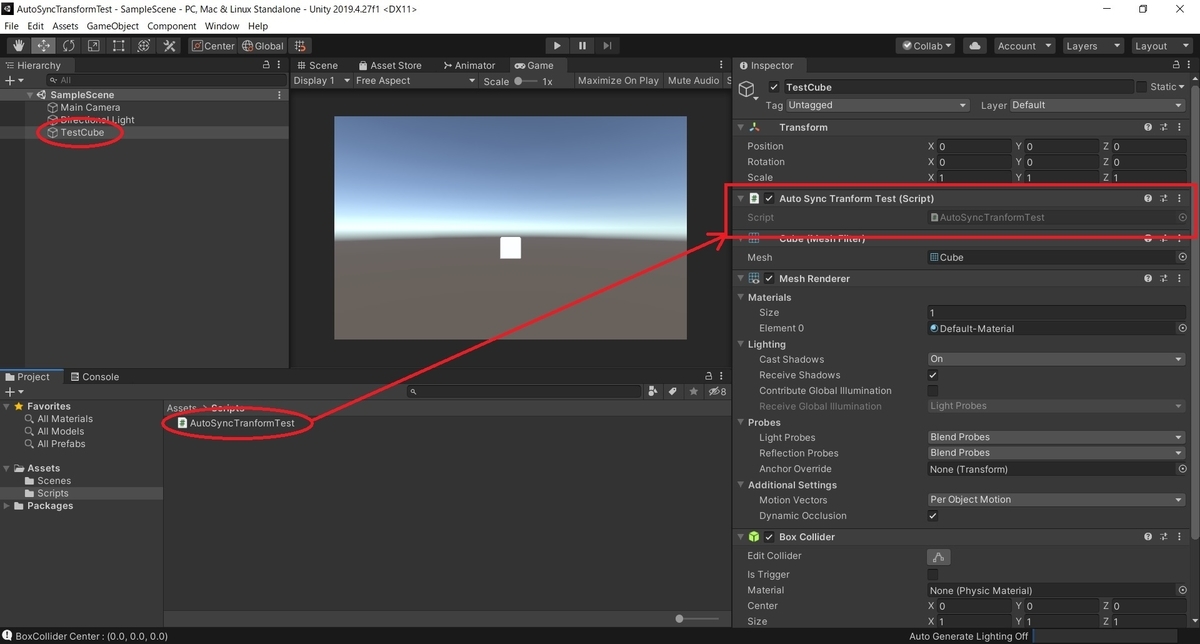
Task: Search by label in Project panel
Action: click(x=673, y=392)
